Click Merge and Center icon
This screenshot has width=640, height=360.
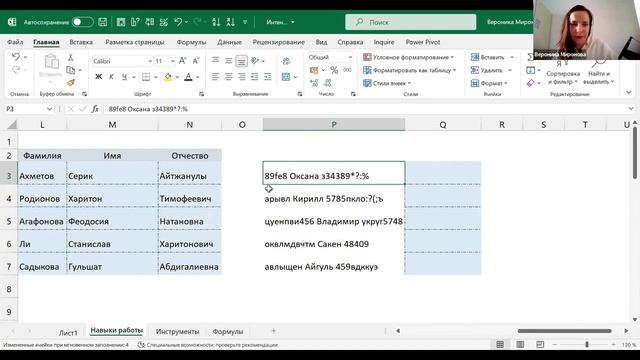coord(286,77)
